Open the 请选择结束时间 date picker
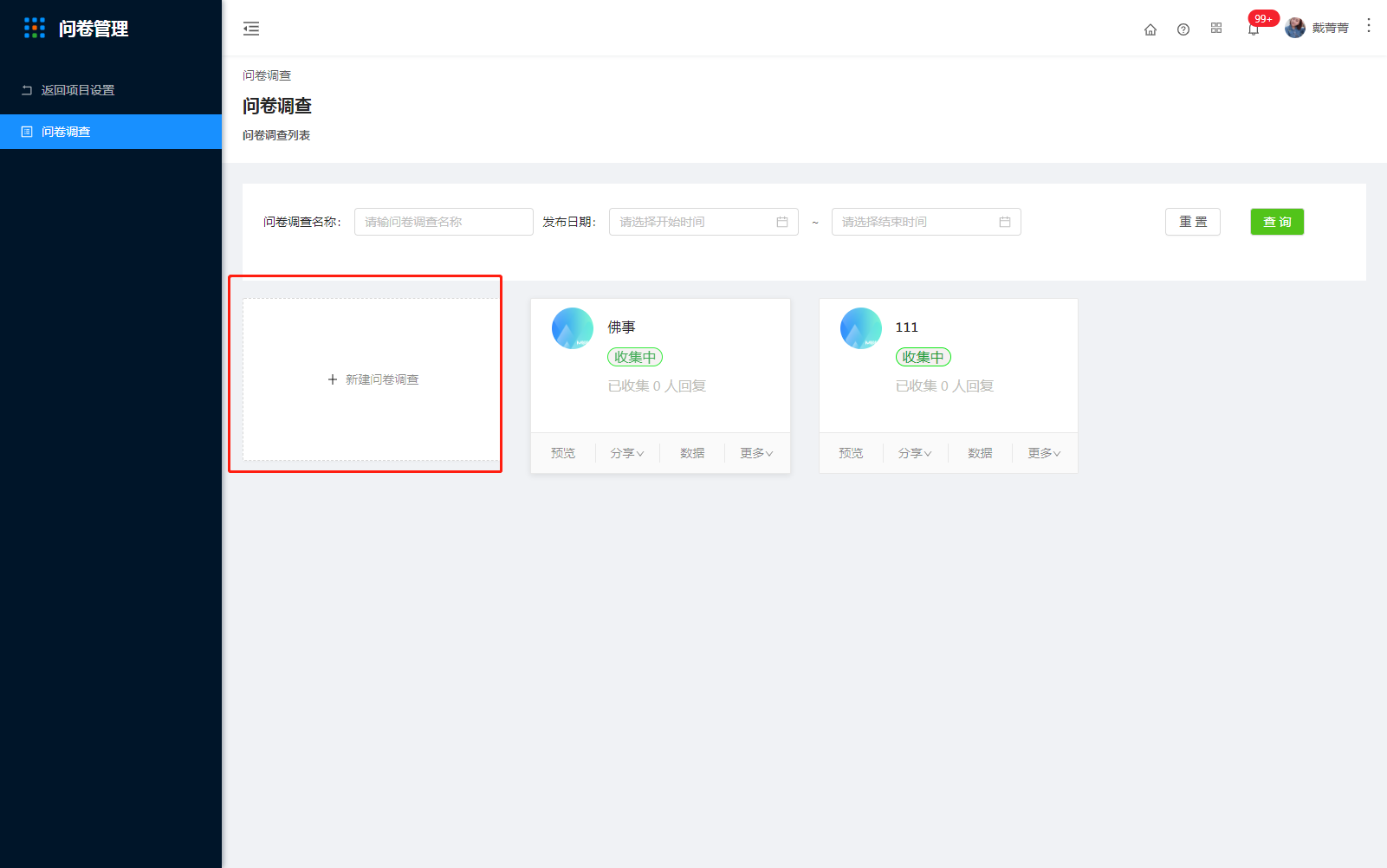 point(926,222)
